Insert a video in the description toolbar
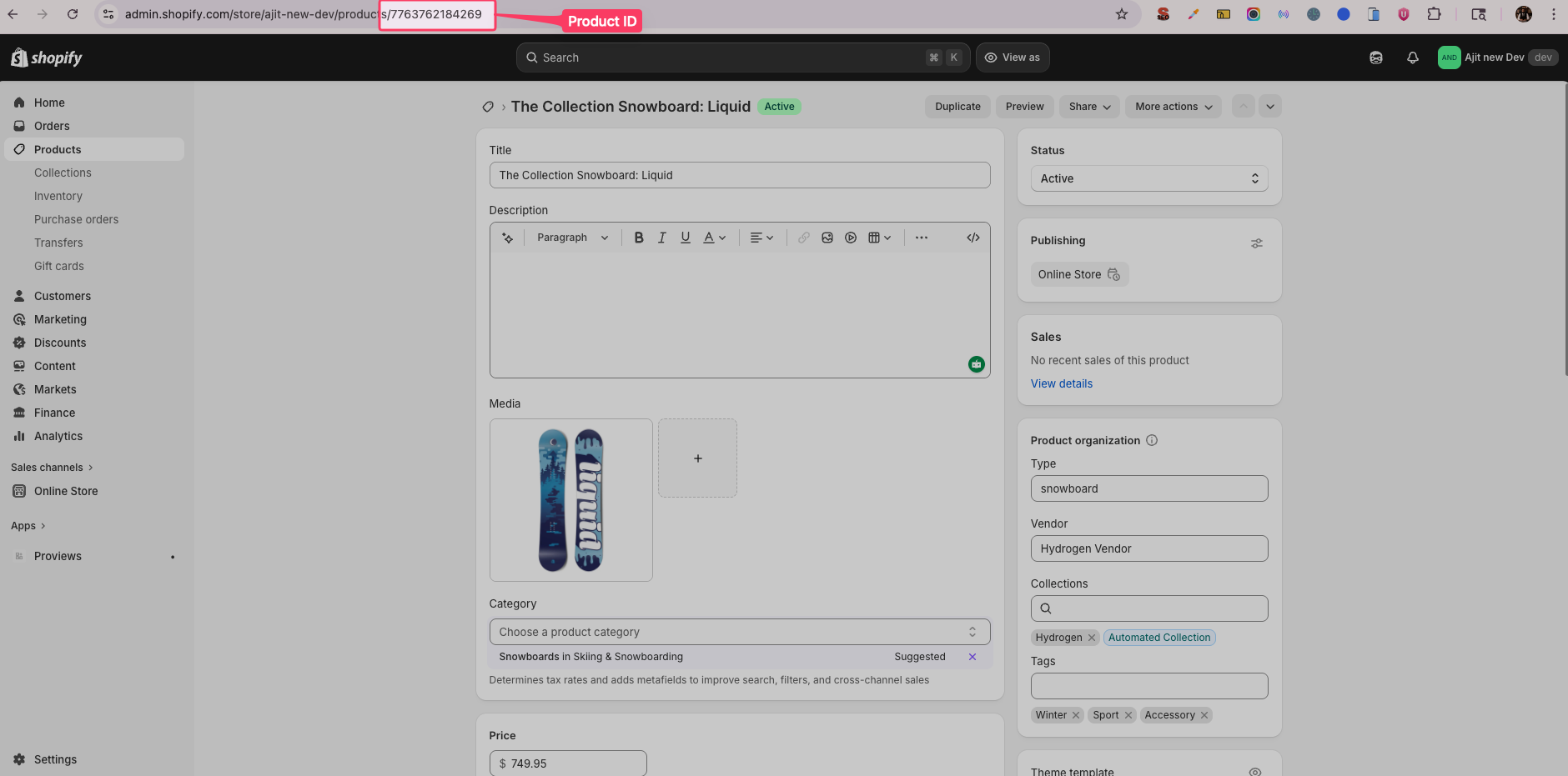This screenshot has height=776, width=1568. (850, 237)
